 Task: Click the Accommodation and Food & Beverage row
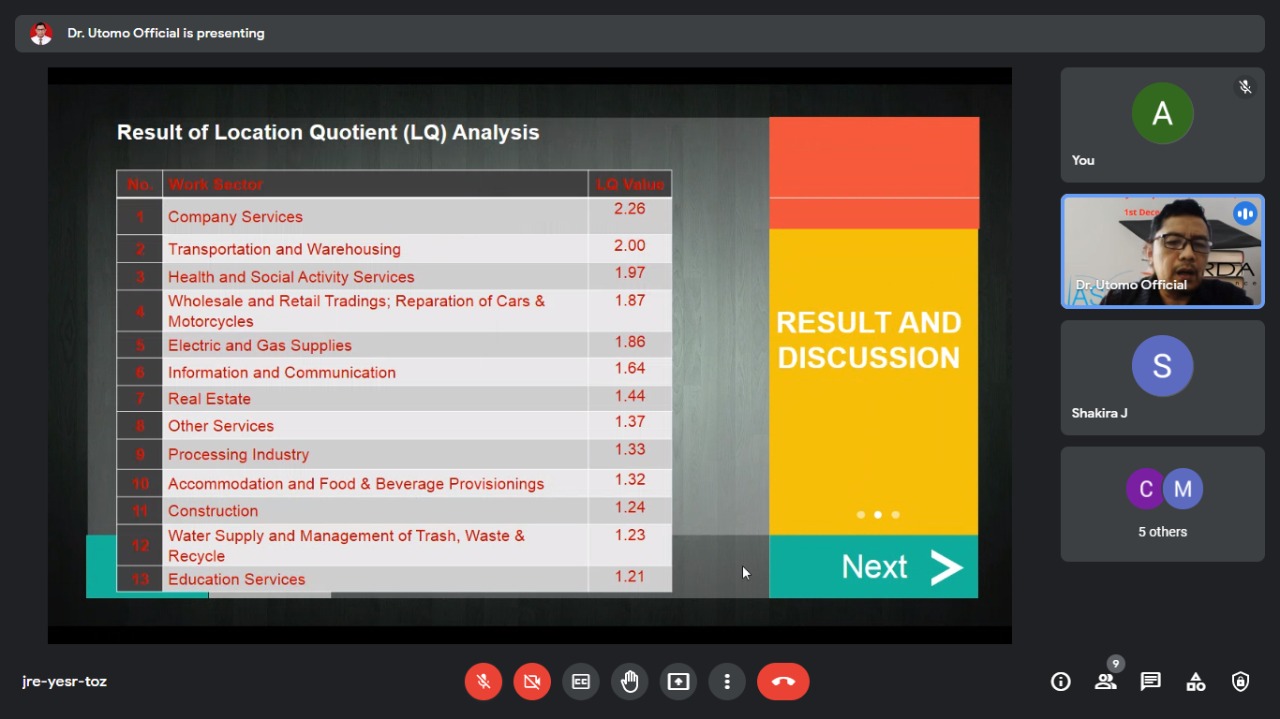point(394,484)
